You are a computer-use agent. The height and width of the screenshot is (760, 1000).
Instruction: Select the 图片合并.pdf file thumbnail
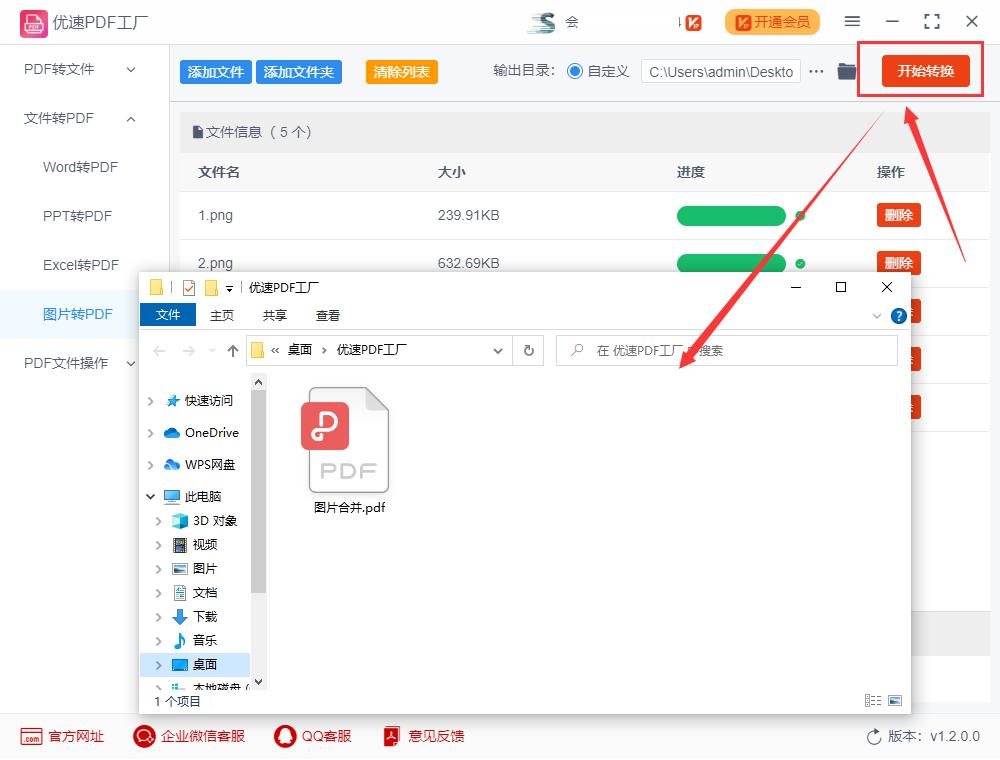click(x=347, y=440)
